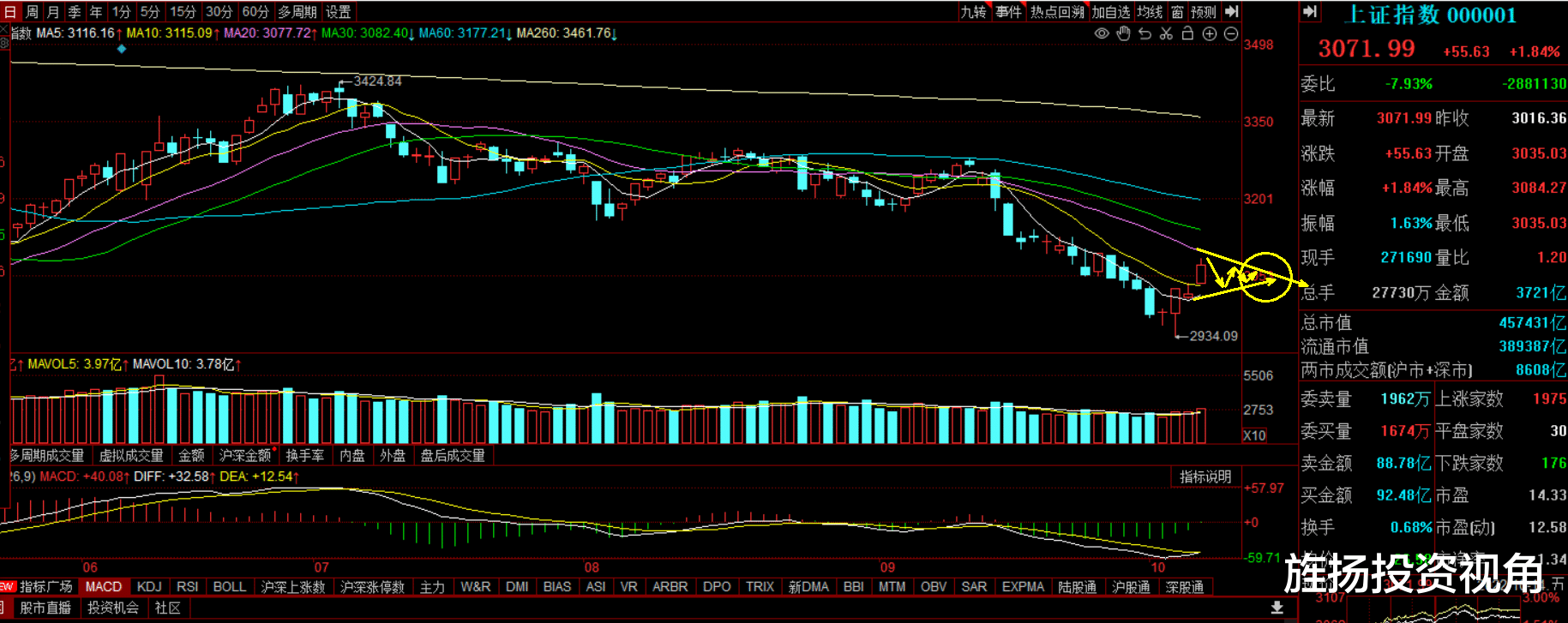The width and height of the screenshot is (1568, 623).
Task: Collapse chart panel with arrow-to-bar icon
Action: point(1232,11)
